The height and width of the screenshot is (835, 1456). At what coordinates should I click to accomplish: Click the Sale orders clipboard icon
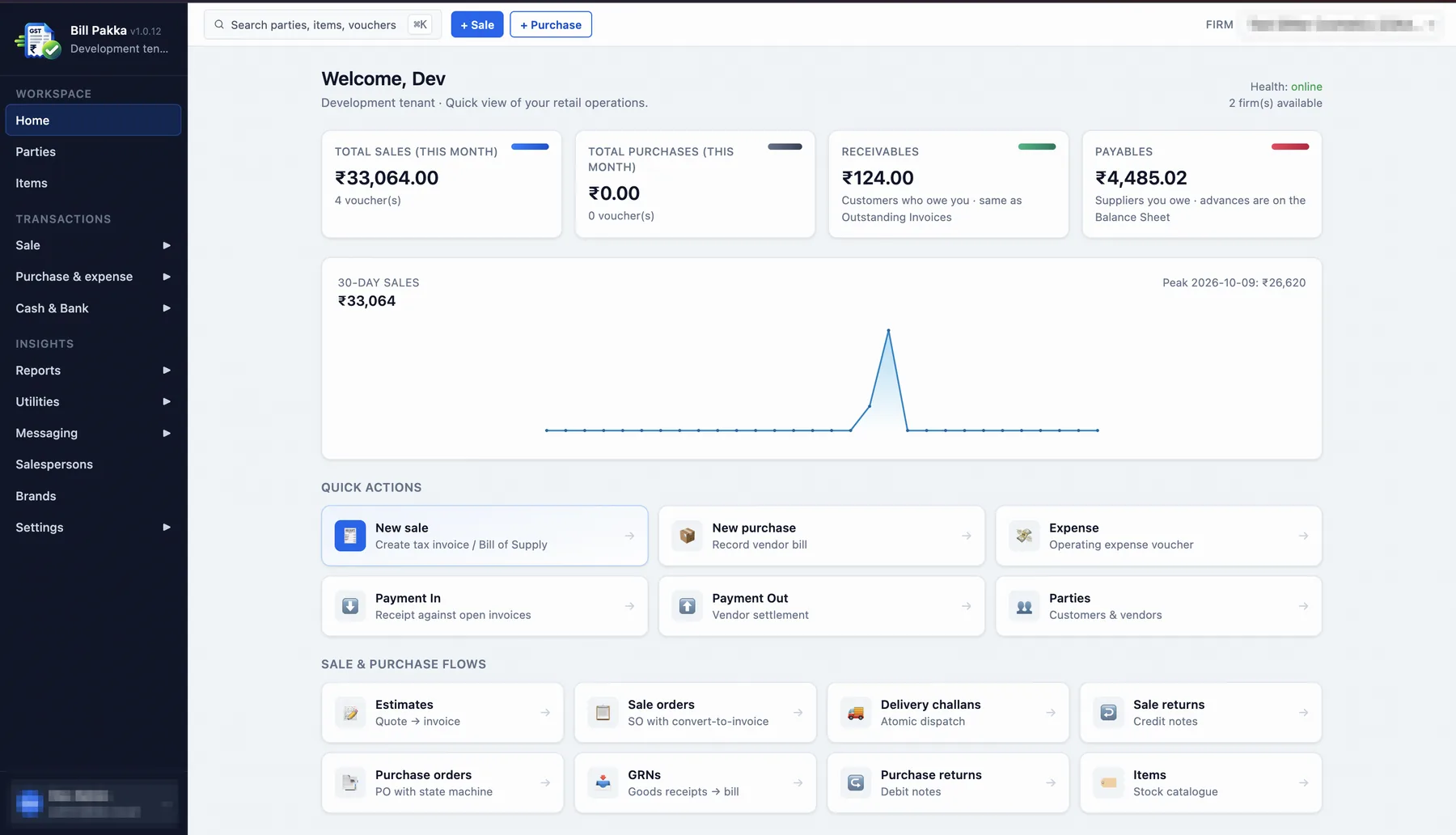(x=603, y=713)
